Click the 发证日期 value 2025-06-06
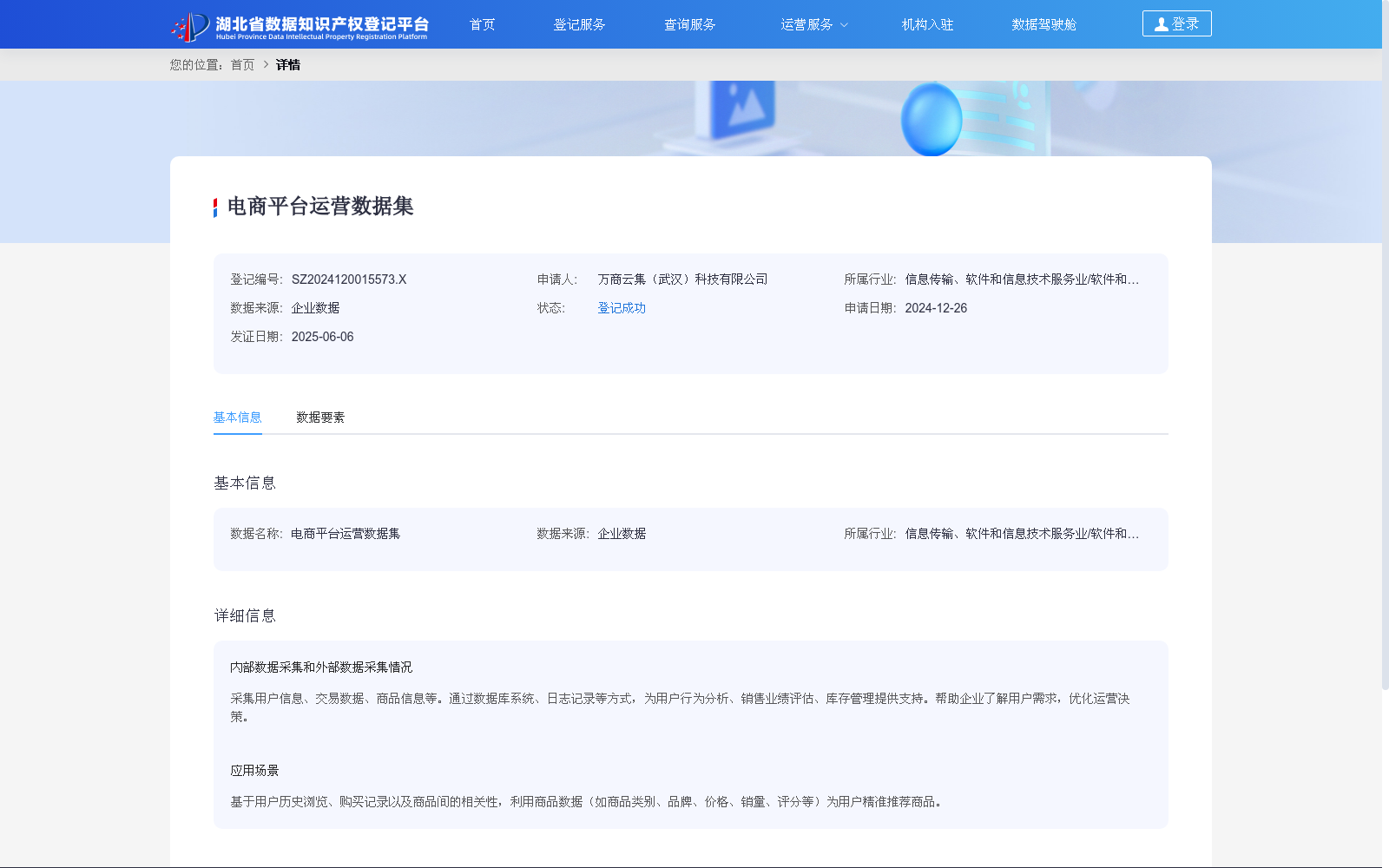1389x868 pixels. 323,337
